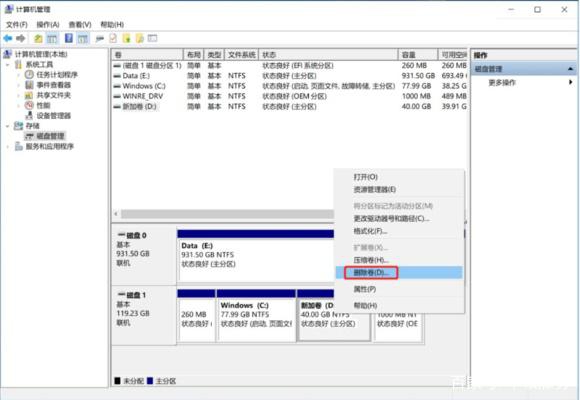This screenshot has width=580, height=400.
Task: Click the forward arrow toolbar icon
Action: pos(21,38)
